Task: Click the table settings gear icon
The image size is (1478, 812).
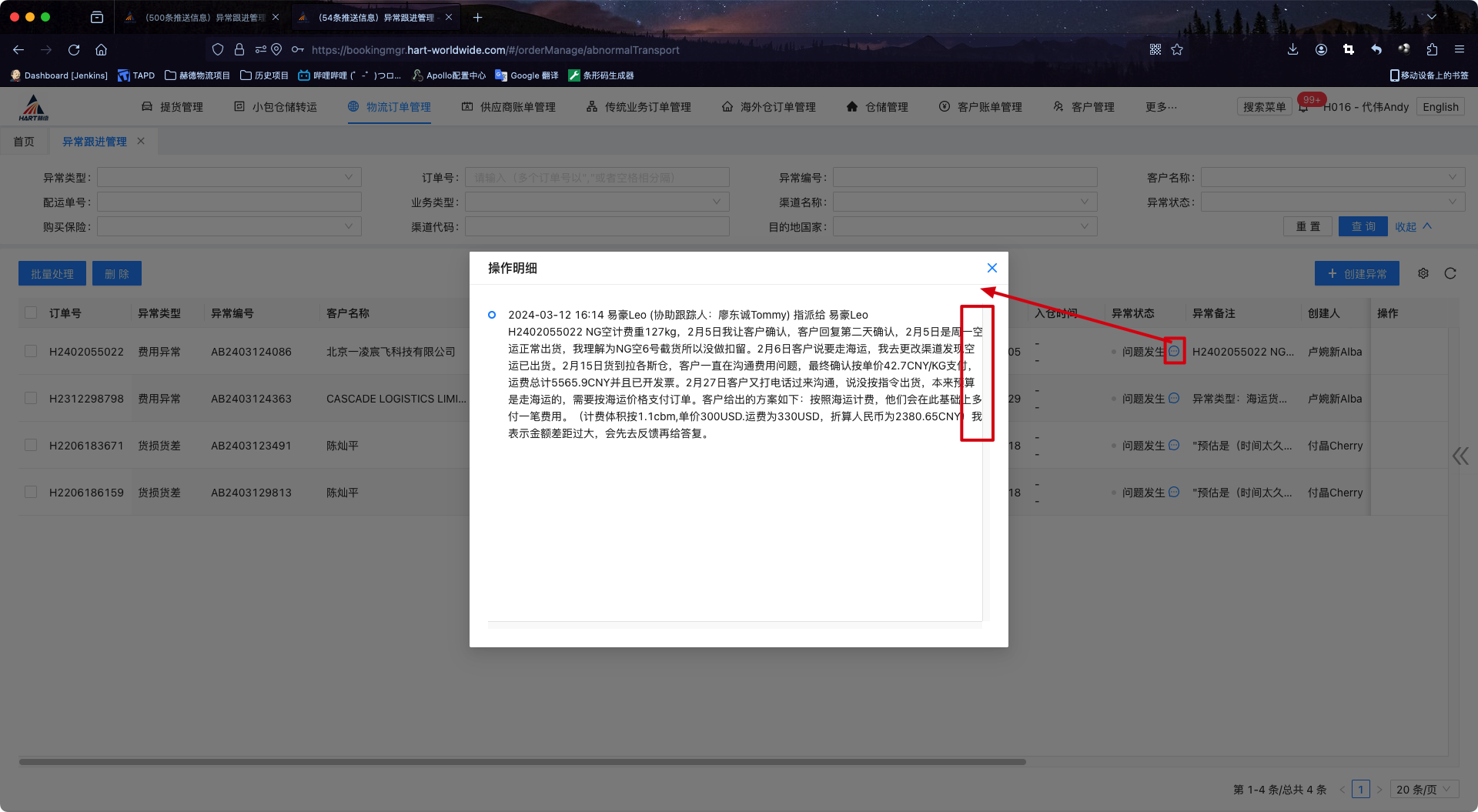Action: coord(1423,273)
